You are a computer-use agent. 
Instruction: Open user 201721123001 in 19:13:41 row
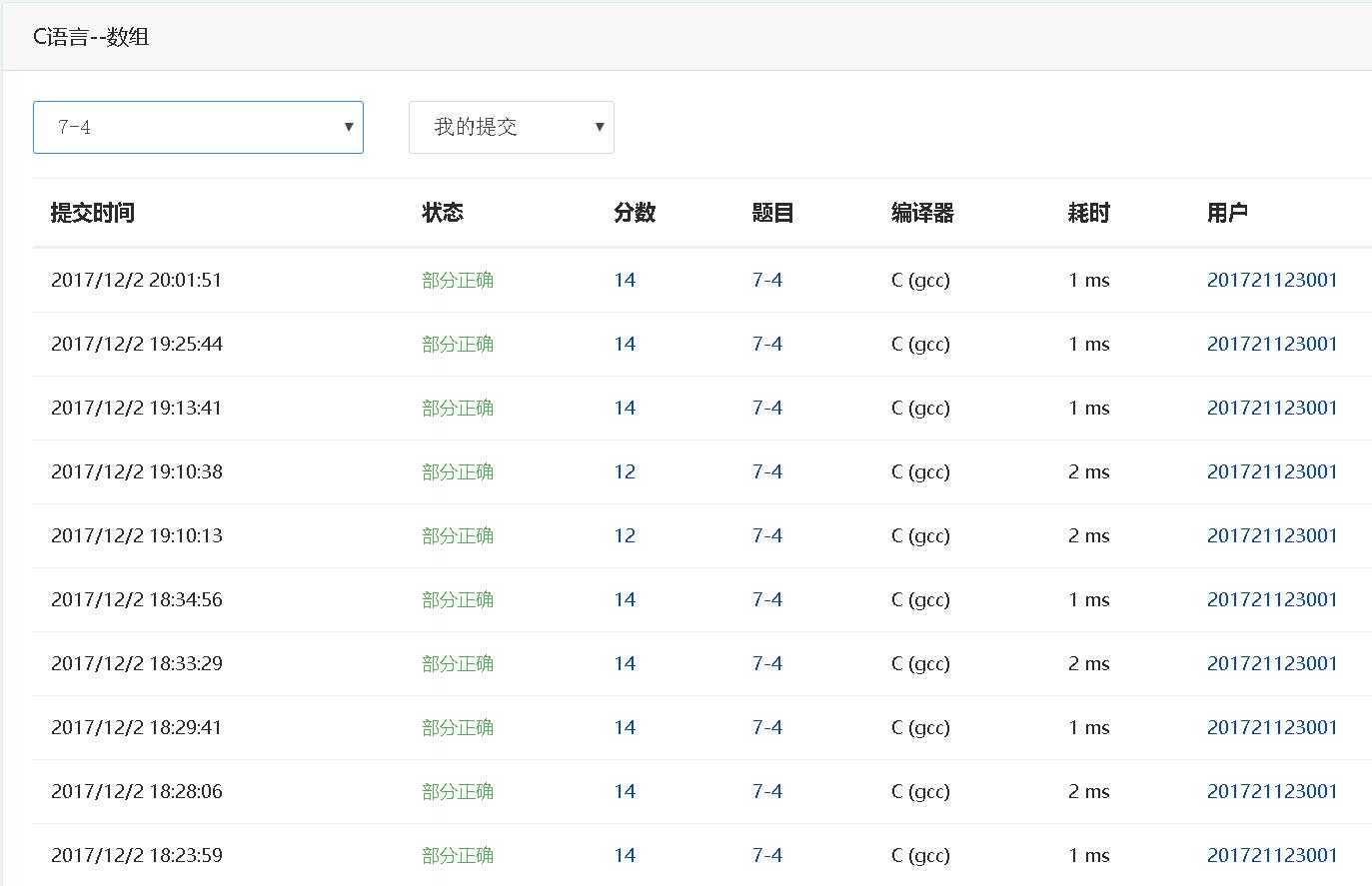pos(1272,408)
